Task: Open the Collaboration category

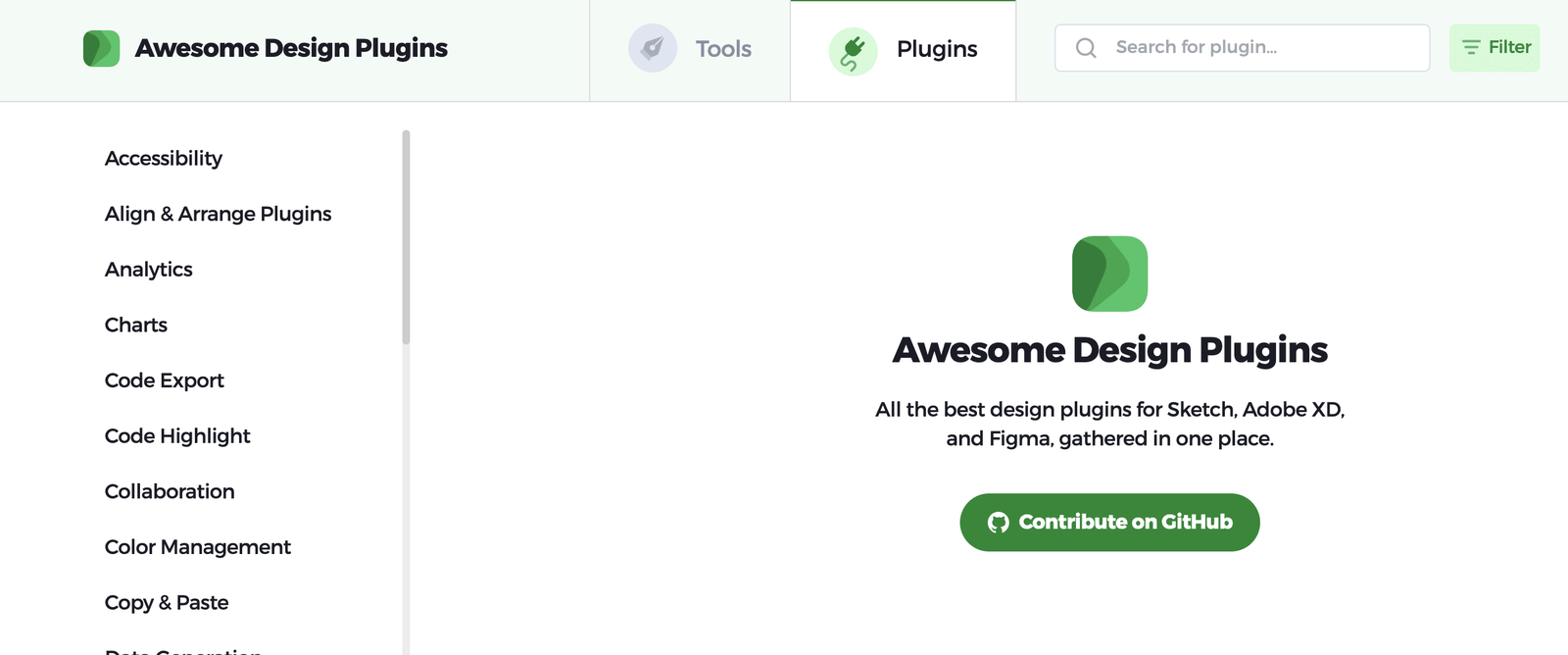Action: pos(170,491)
